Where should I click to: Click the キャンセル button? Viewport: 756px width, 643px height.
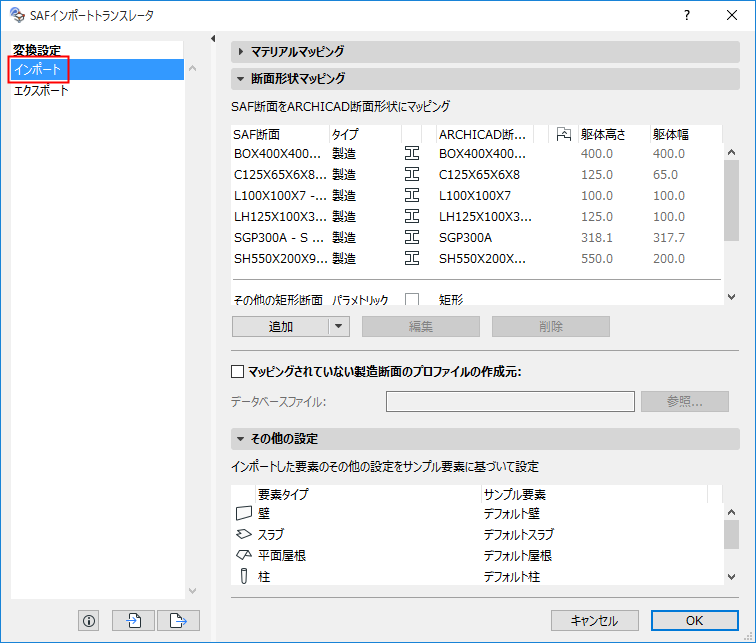click(594, 620)
